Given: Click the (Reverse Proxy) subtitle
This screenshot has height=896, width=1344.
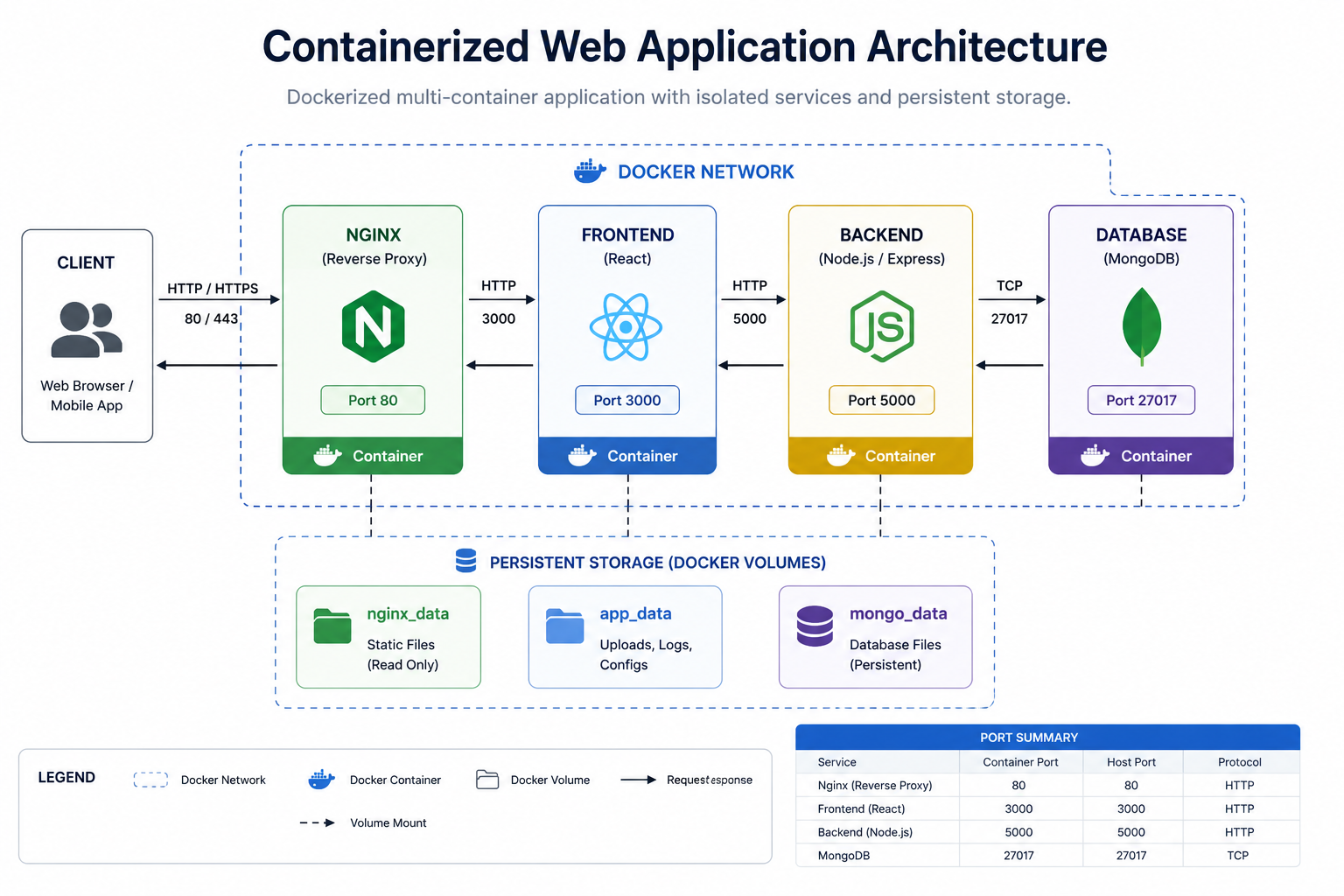Looking at the screenshot, I should pos(374,259).
